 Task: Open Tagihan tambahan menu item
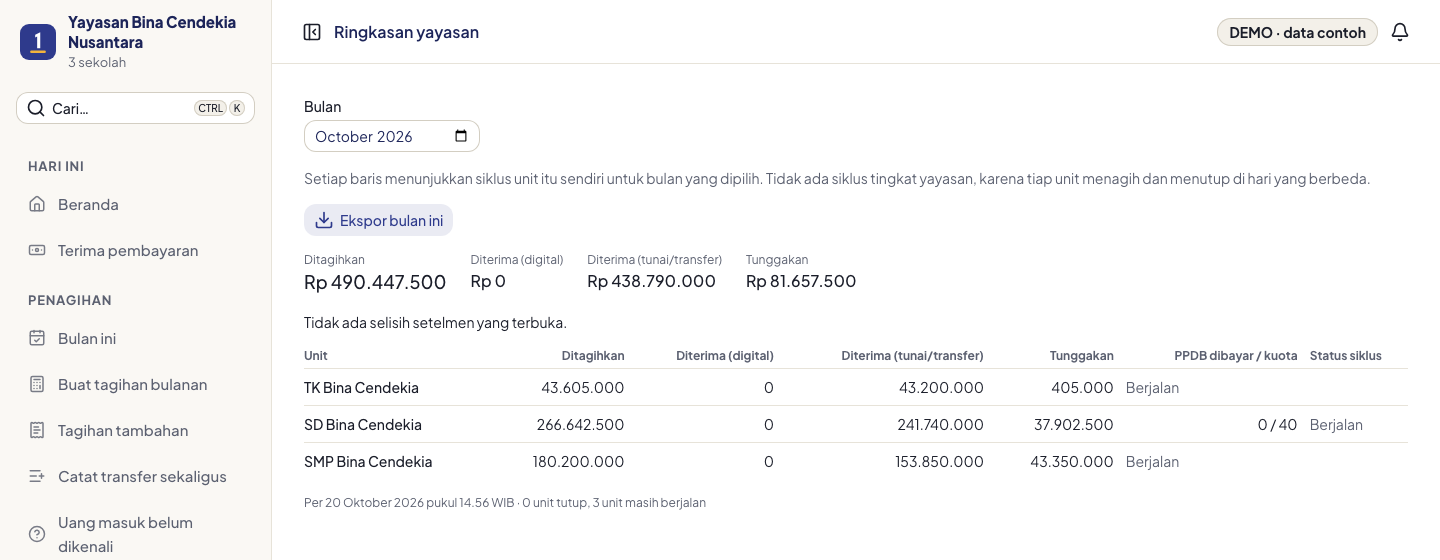pyautogui.click(x=135, y=430)
